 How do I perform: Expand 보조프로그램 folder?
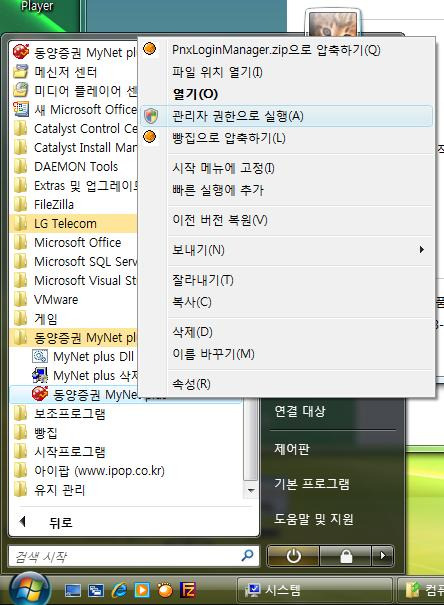point(127,414)
